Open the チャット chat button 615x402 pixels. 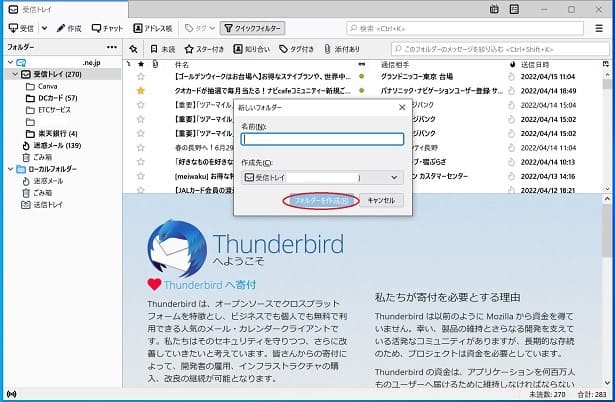(x=107, y=28)
